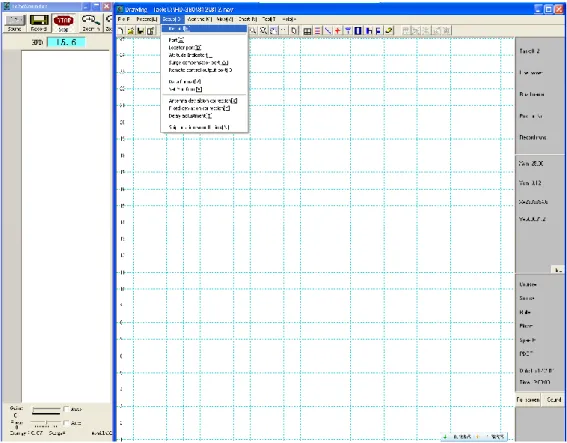Click the New file icon in Drawing toolbar

pyautogui.click(x=121, y=31)
